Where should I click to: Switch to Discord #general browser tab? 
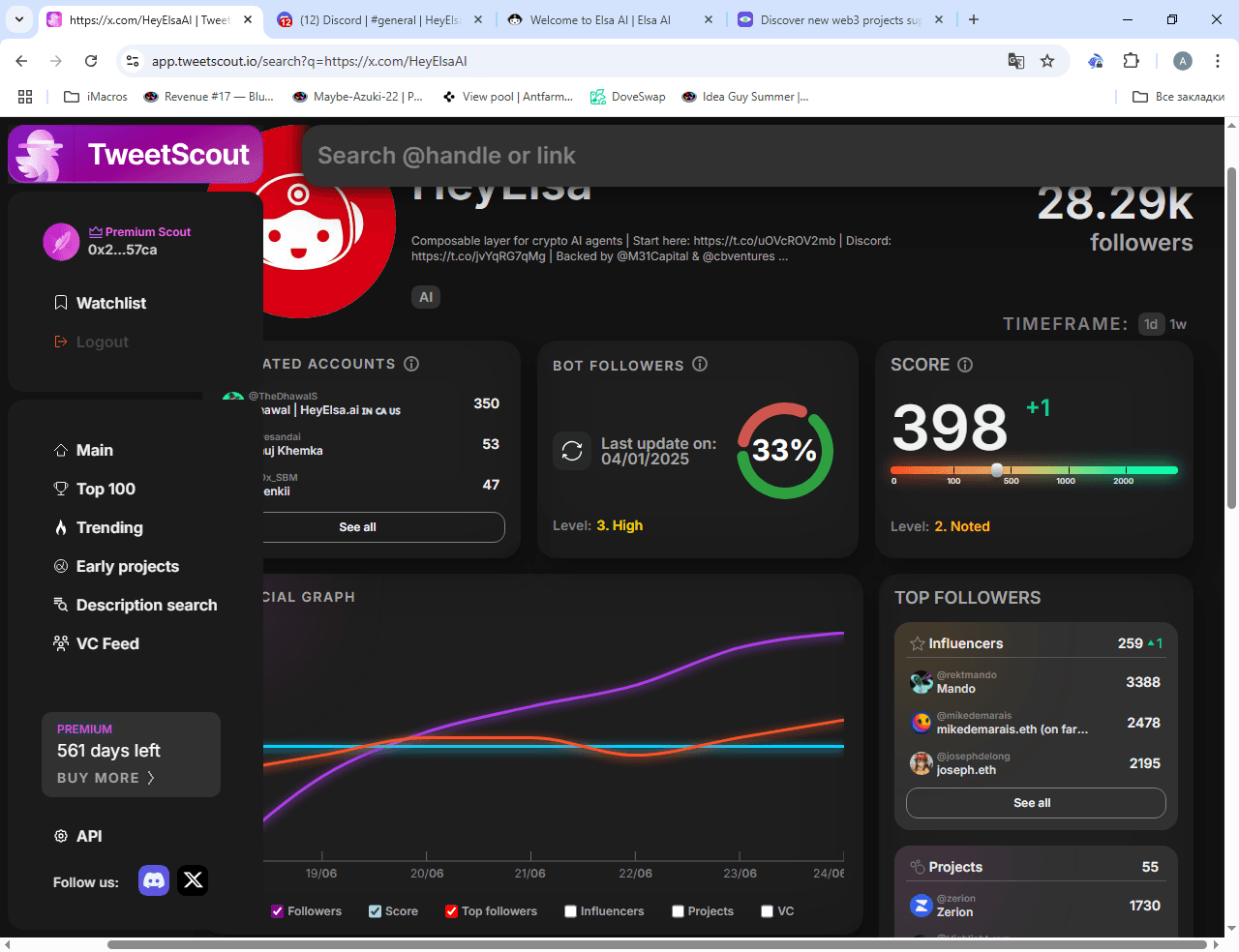click(379, 19)
